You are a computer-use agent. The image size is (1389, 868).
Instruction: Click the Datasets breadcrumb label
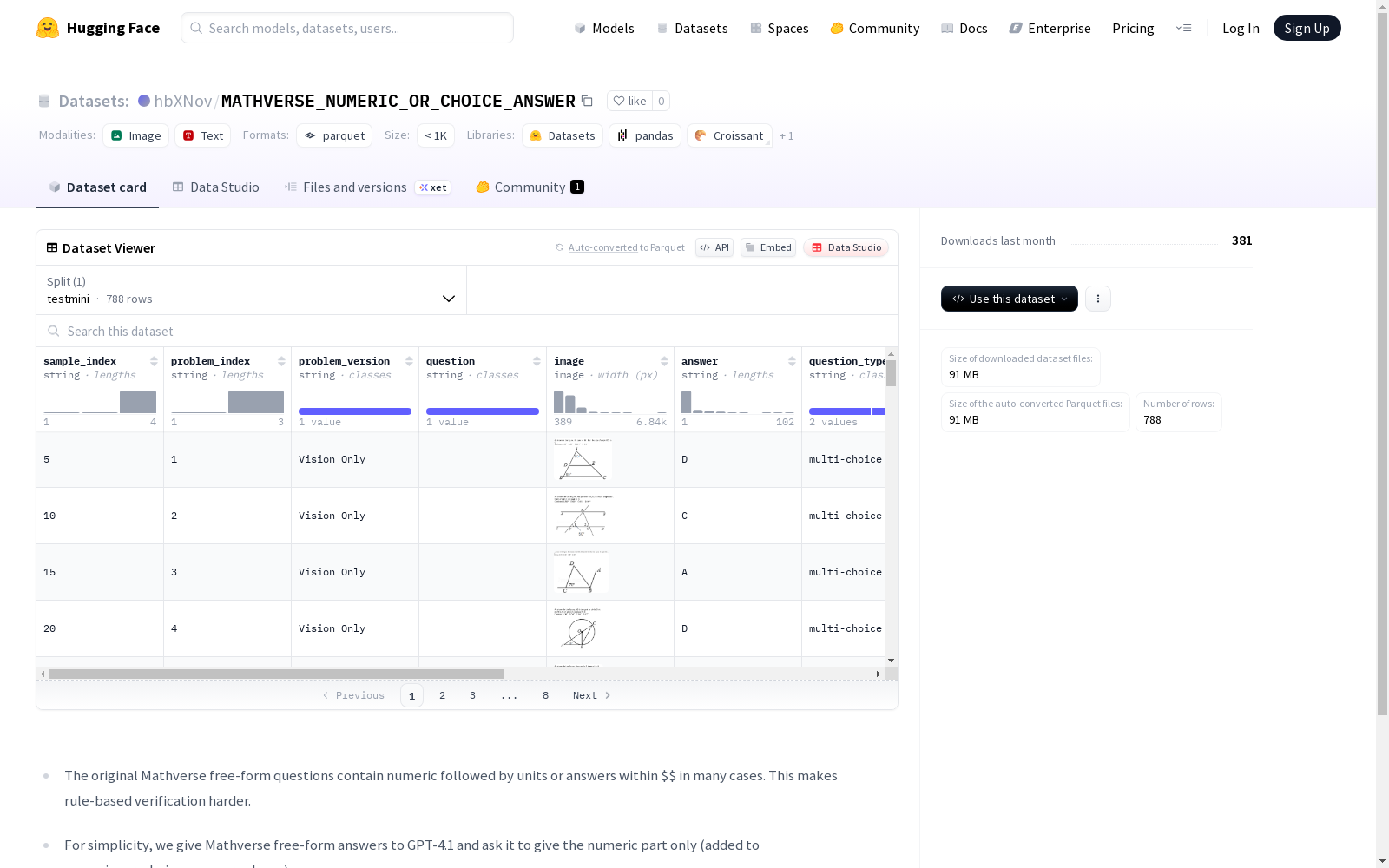[x=94, y=101]
